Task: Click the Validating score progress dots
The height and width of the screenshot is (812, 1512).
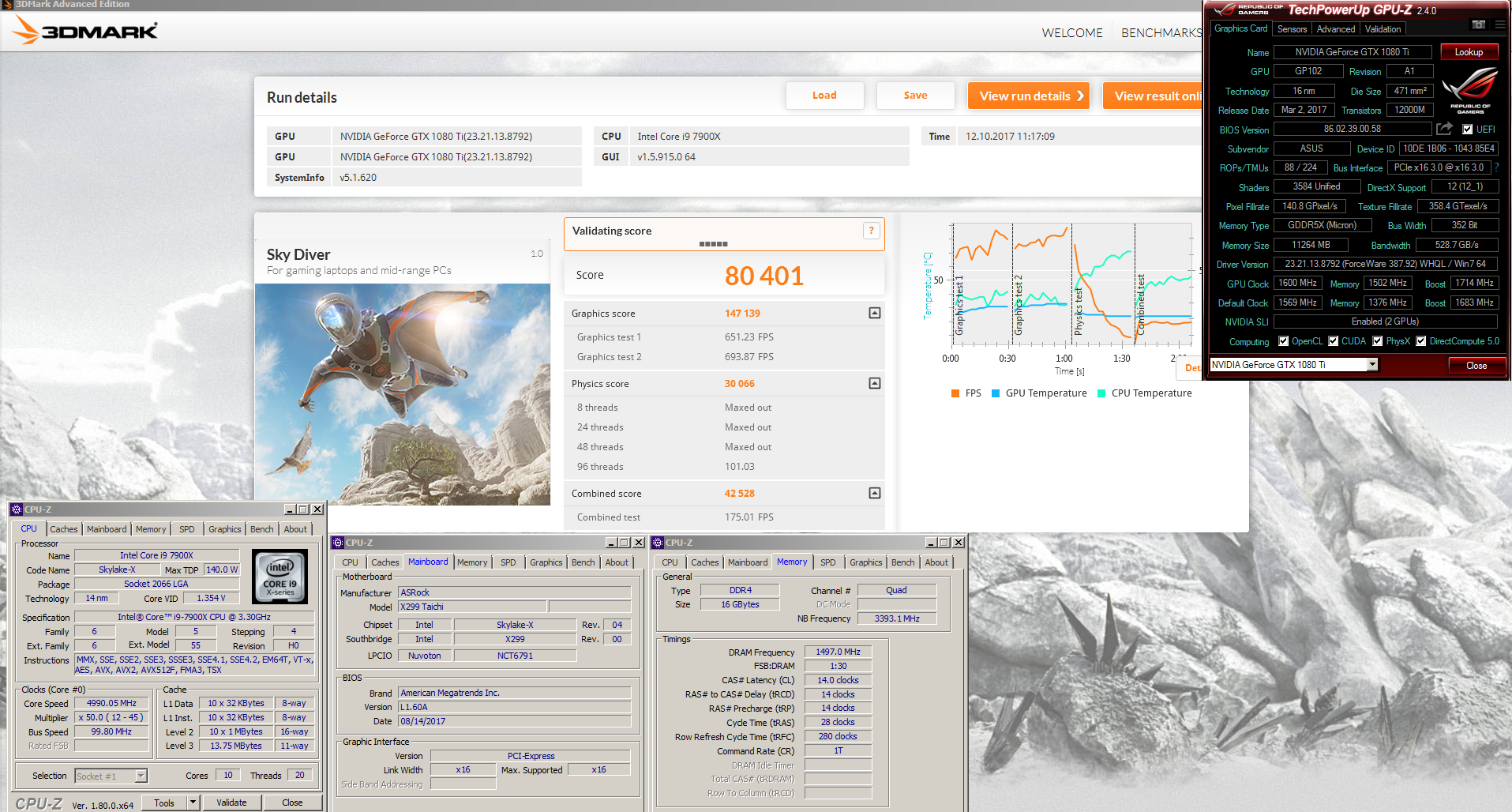Action: 713,244
